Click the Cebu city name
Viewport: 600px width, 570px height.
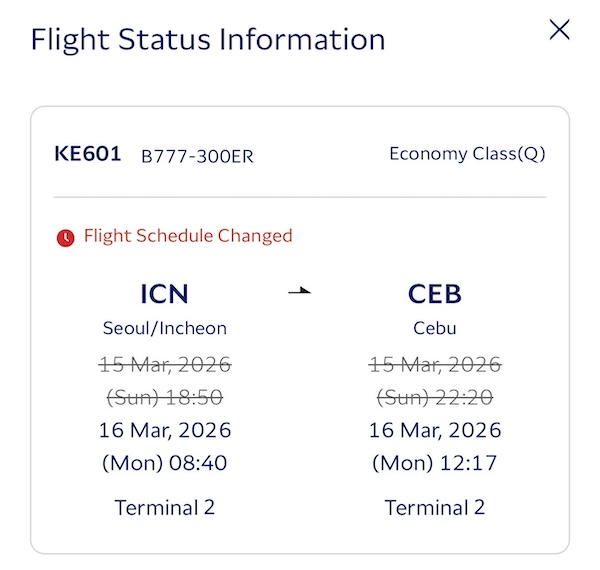click(x=435, y=328)
